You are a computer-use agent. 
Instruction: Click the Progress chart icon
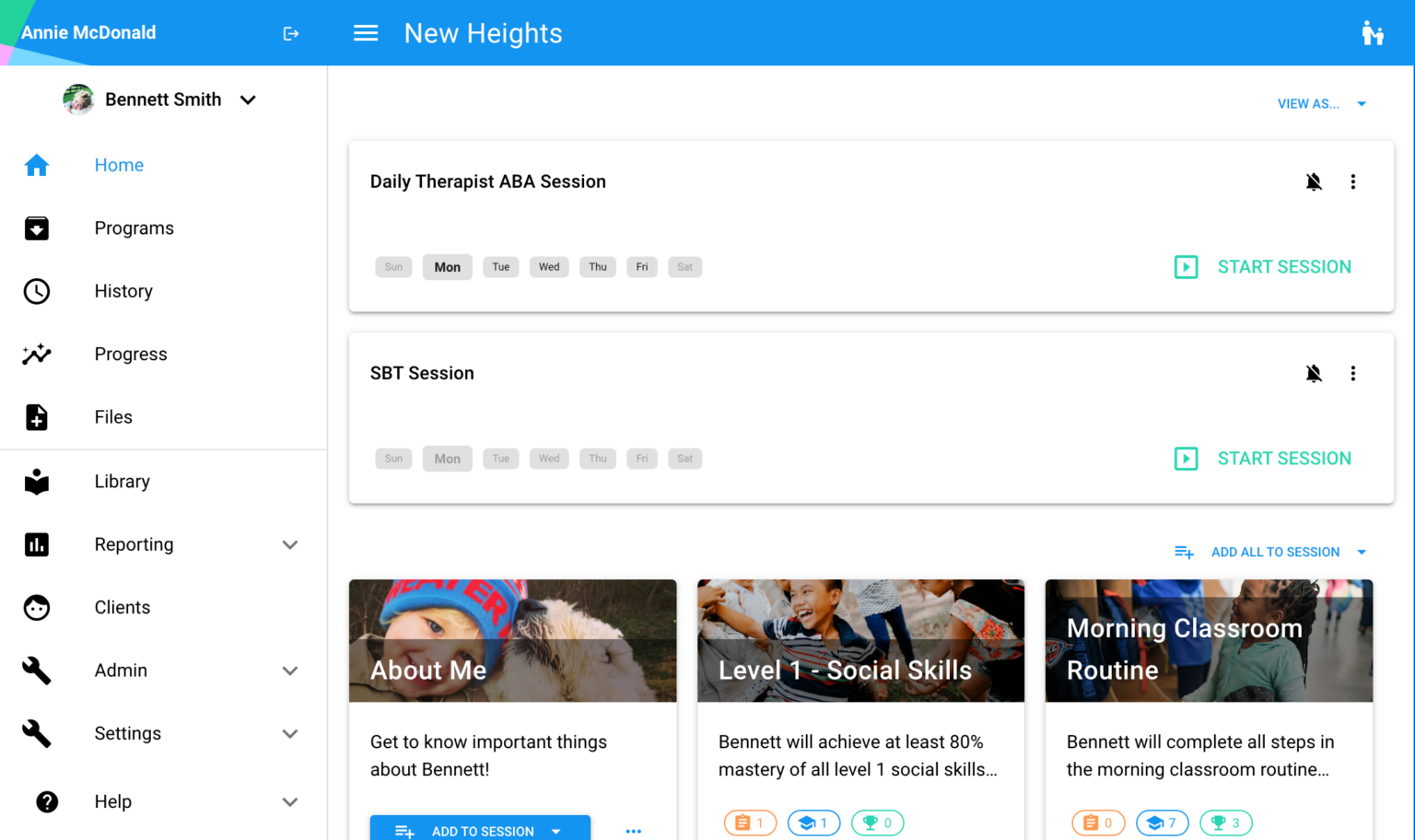coord(37,355)
